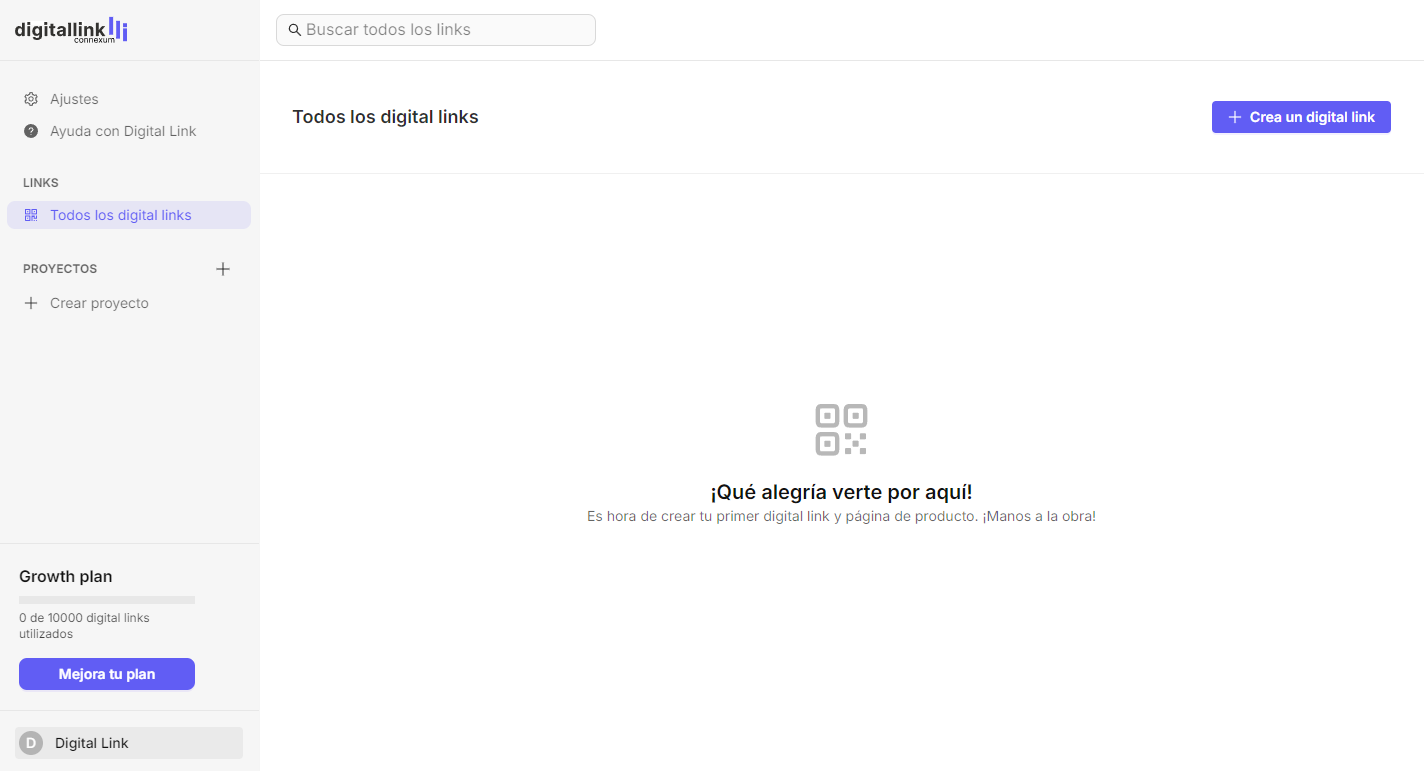Click the D avatar icon
The image size is (1424, 771).
point(31,743)
